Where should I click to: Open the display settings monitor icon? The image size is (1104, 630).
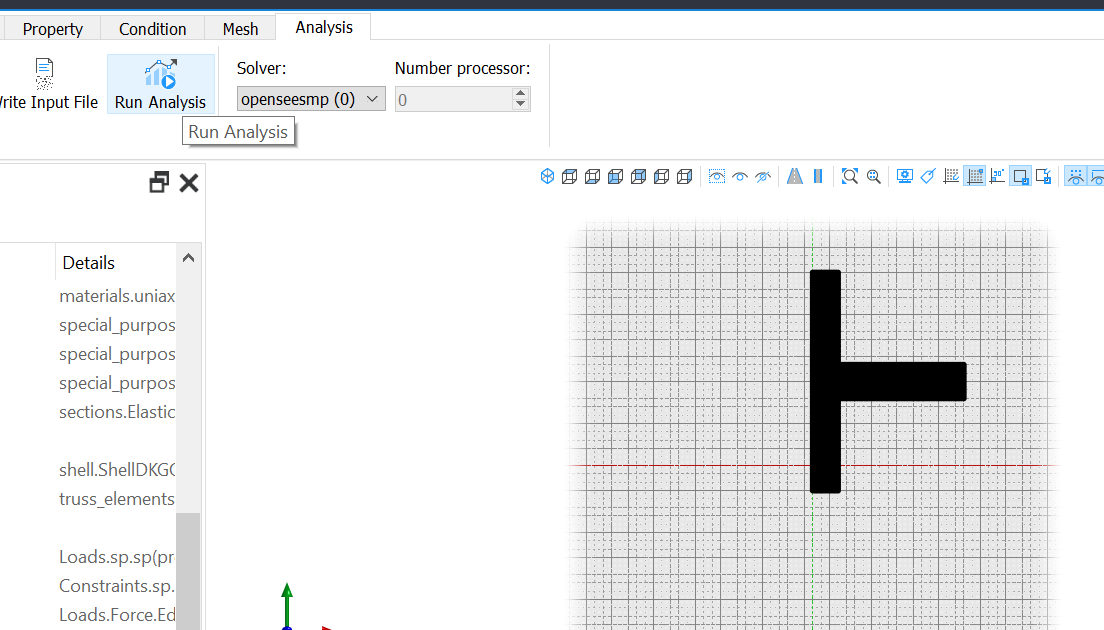tap(905, 177)
